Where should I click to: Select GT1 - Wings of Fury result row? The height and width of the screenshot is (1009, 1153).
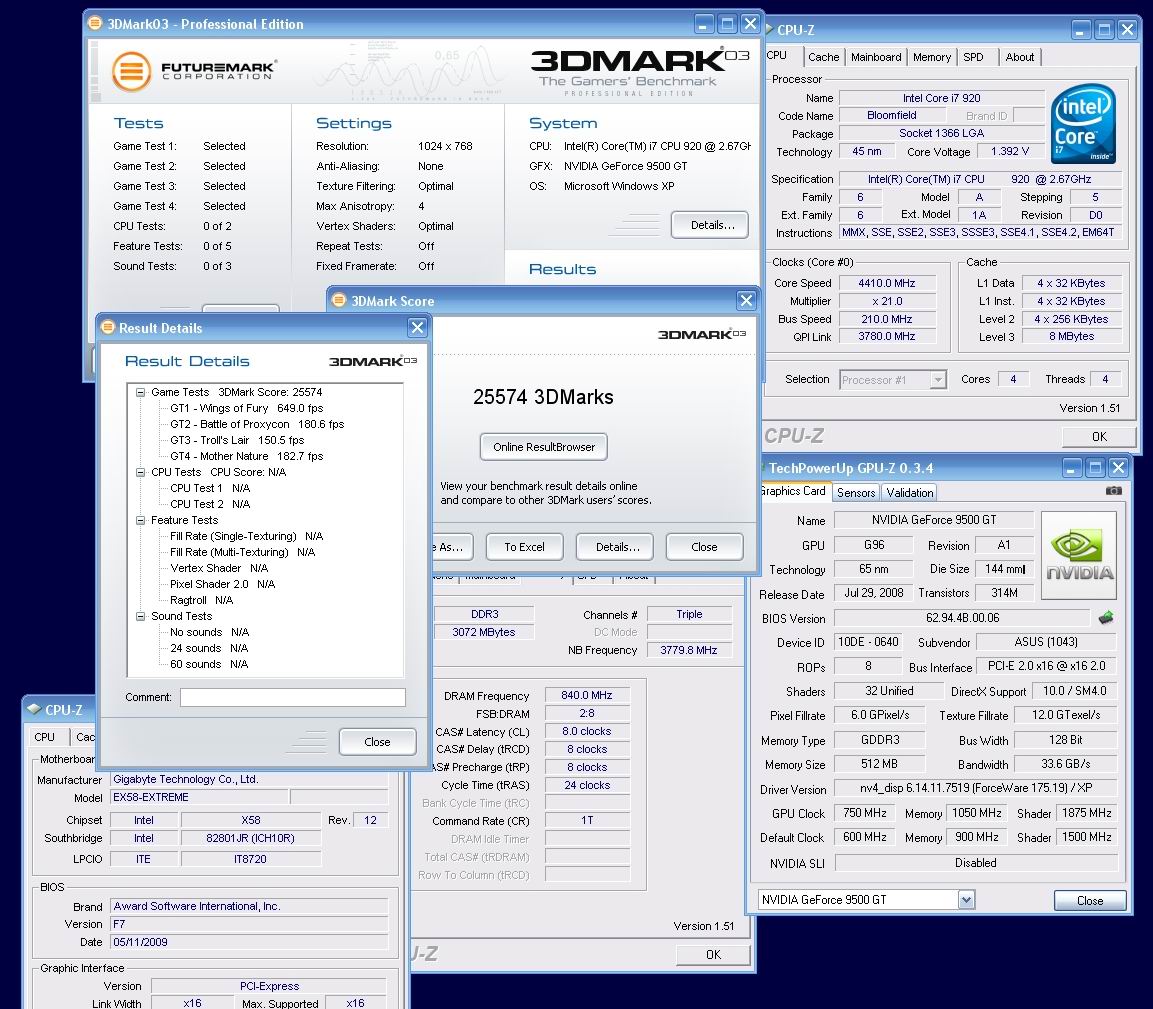click(246, 408)
